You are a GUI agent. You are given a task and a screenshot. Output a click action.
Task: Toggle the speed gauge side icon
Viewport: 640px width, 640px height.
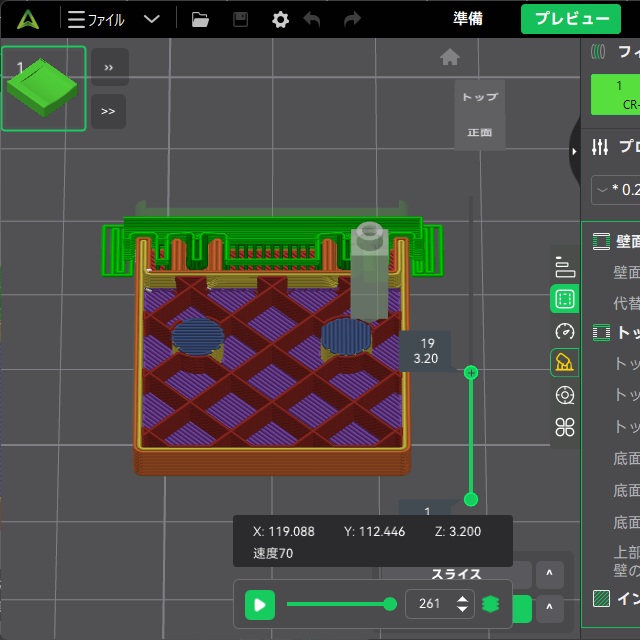(x=565, y=331)
